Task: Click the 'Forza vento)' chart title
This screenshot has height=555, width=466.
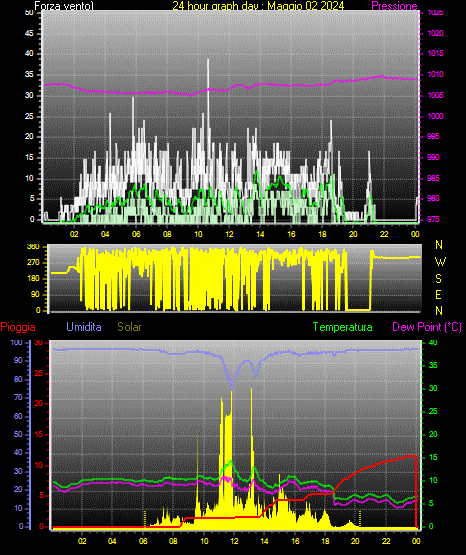Action: pyautogui.click(x=64, y=6)
